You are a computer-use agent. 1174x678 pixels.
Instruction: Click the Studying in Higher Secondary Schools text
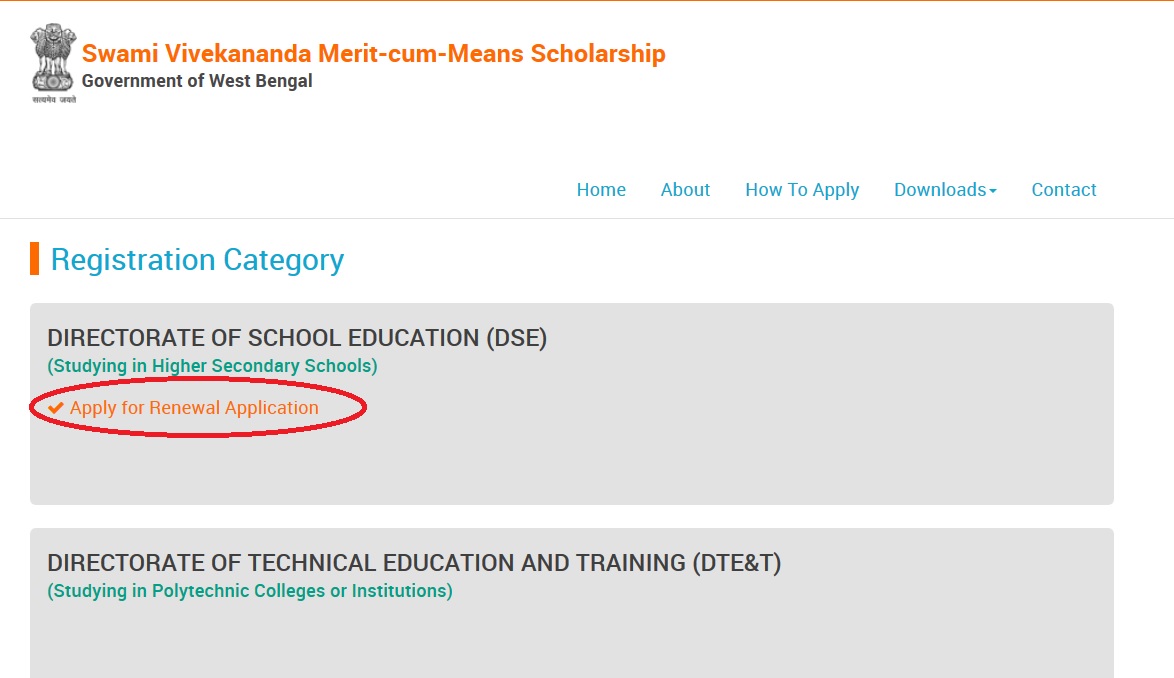(x=212, y=366)
